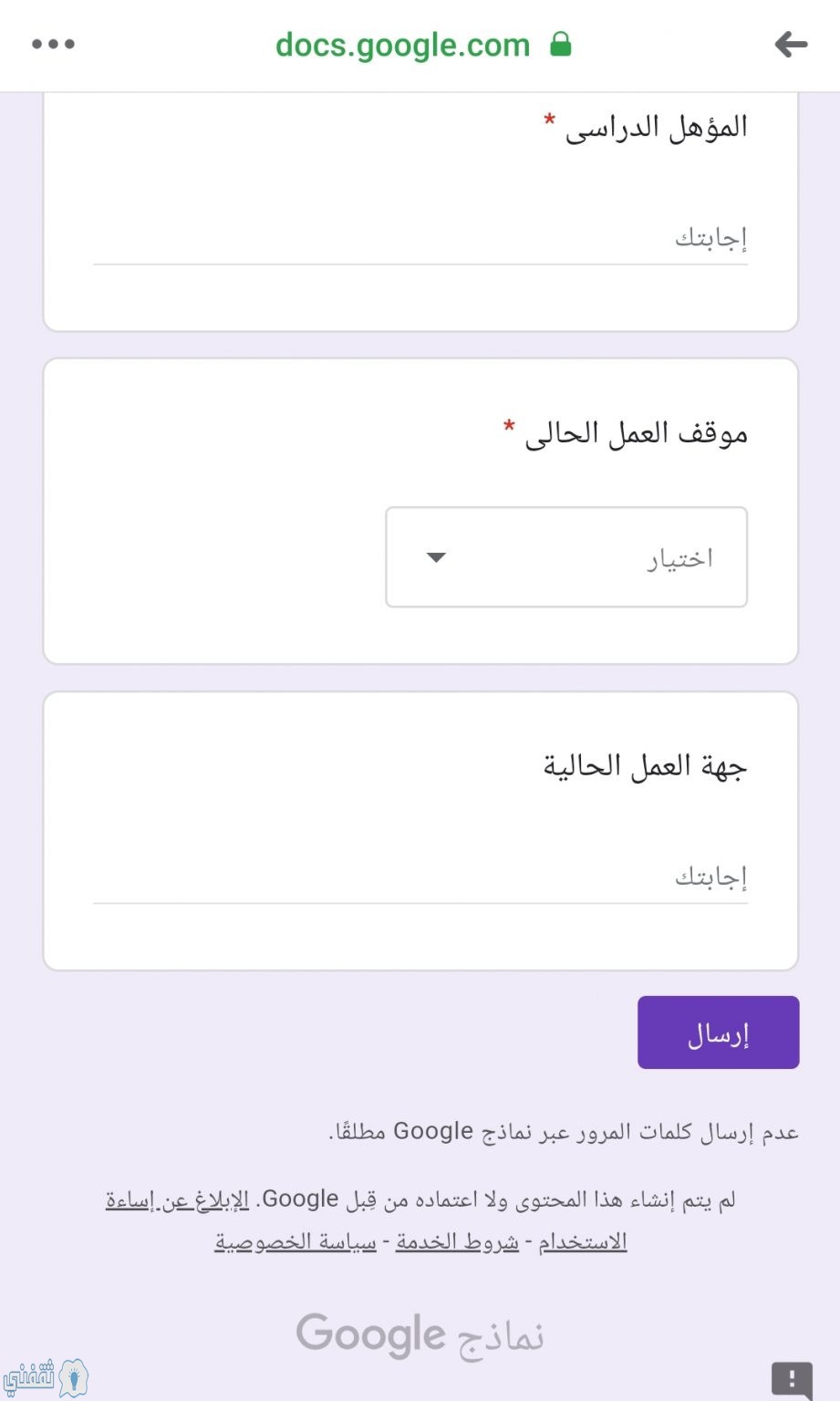
Task: Click the watermark logo at bottom left
Action: pos(46,1376)
